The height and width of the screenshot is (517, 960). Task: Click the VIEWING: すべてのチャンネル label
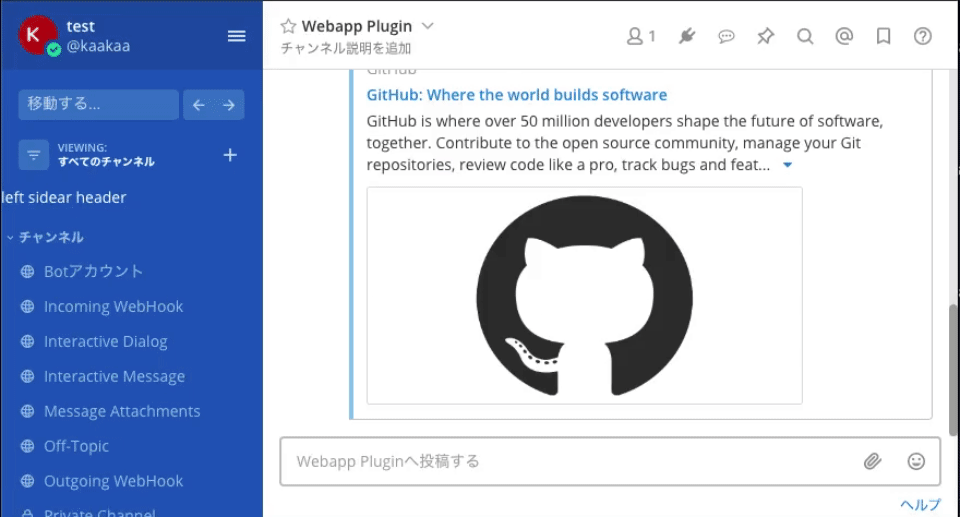[x=106, y=155]
